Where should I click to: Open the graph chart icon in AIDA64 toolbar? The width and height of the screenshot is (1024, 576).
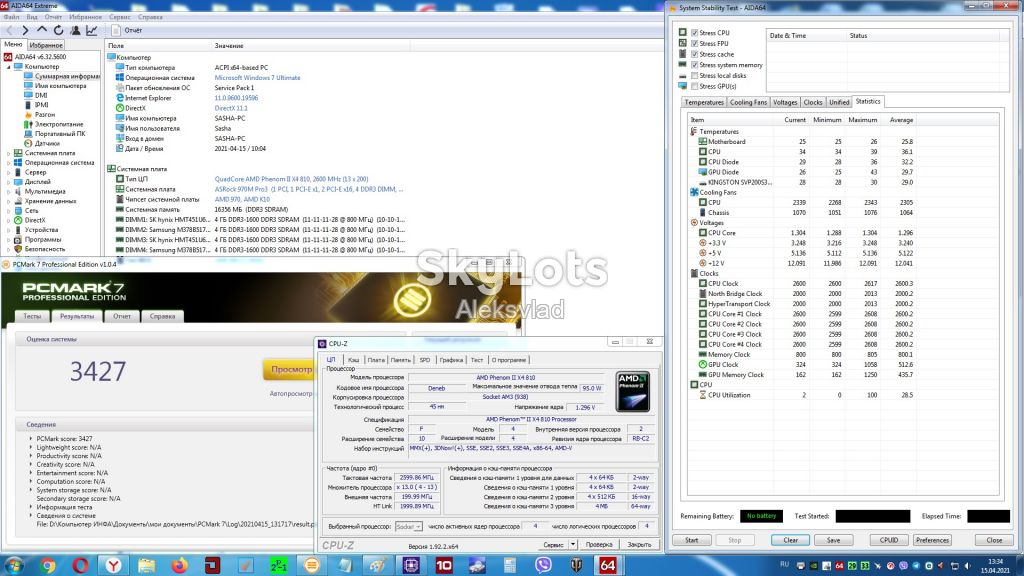pyautogui.click(x=92, y=30)
